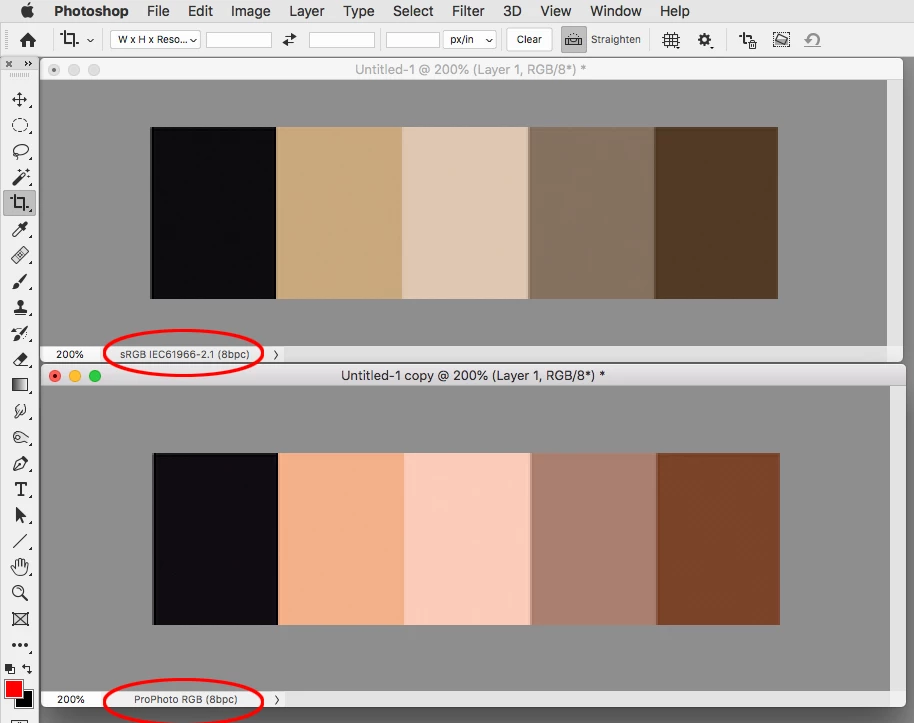Image resolution: width=914 pixels, height=723 pixels.
Task: Select the History Brush tool
Action: [x=20, y=334]
